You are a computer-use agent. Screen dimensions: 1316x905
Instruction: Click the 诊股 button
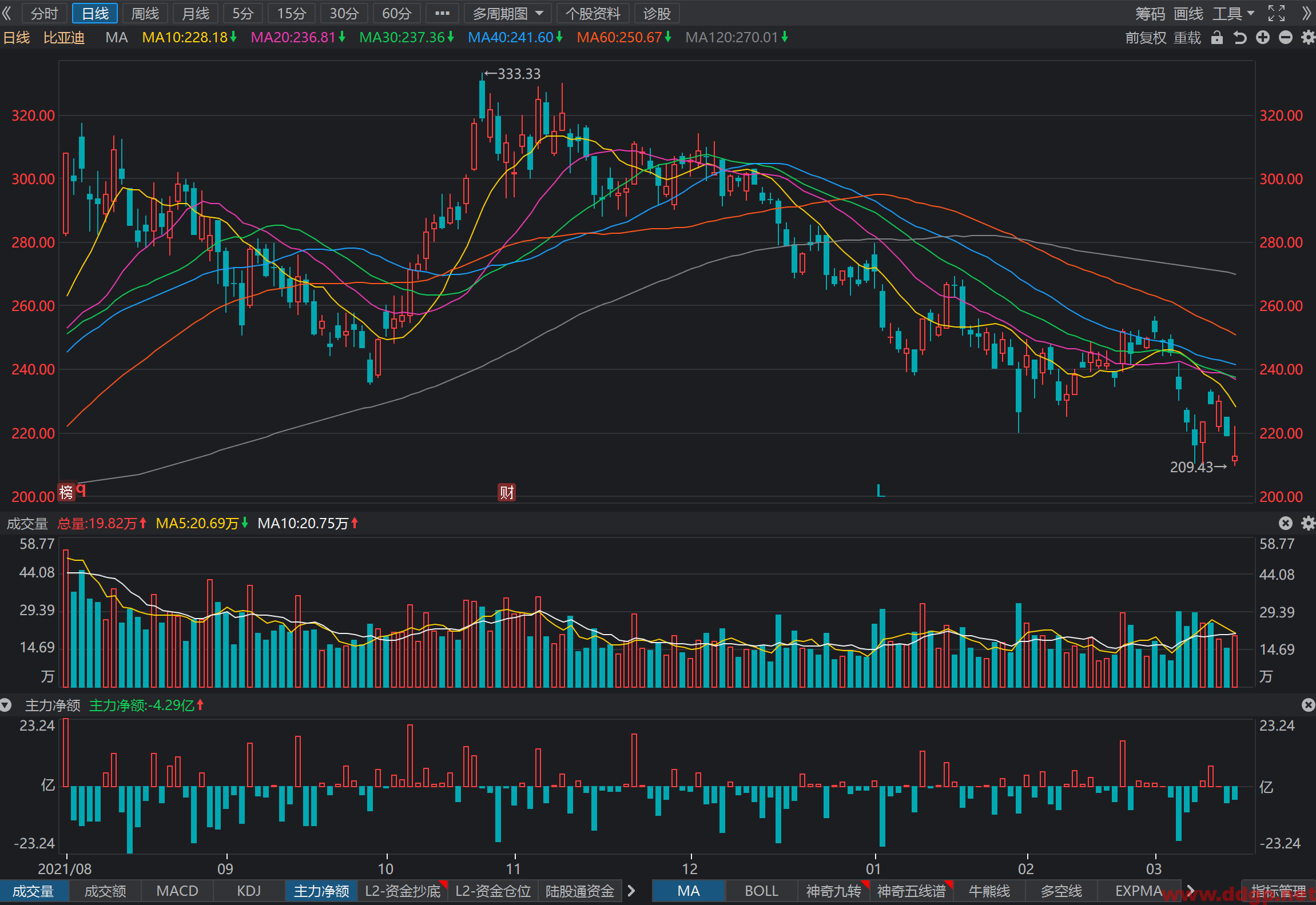pos(657,13)
